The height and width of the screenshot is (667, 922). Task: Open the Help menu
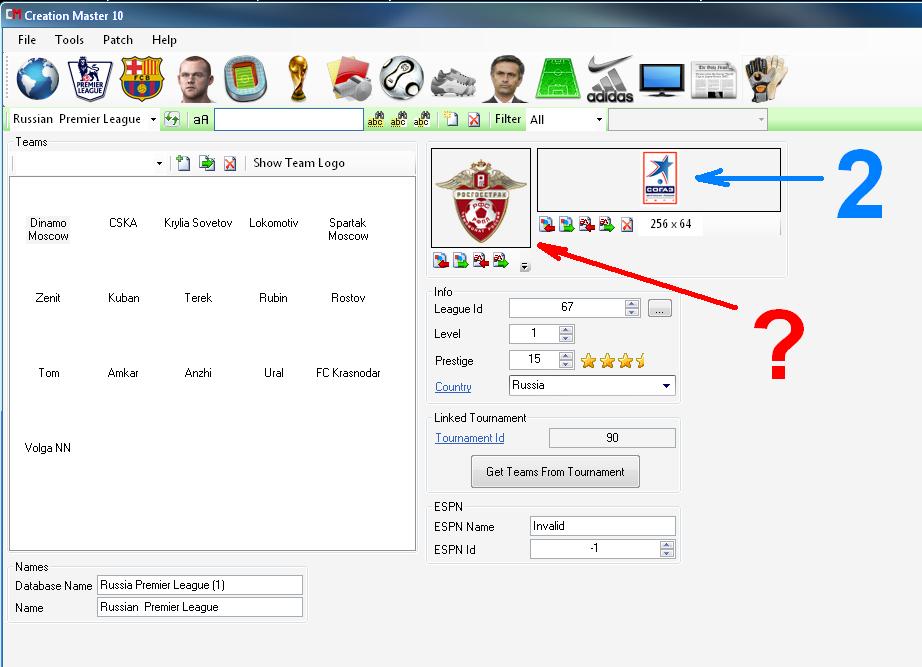click(x=164, y=40)
